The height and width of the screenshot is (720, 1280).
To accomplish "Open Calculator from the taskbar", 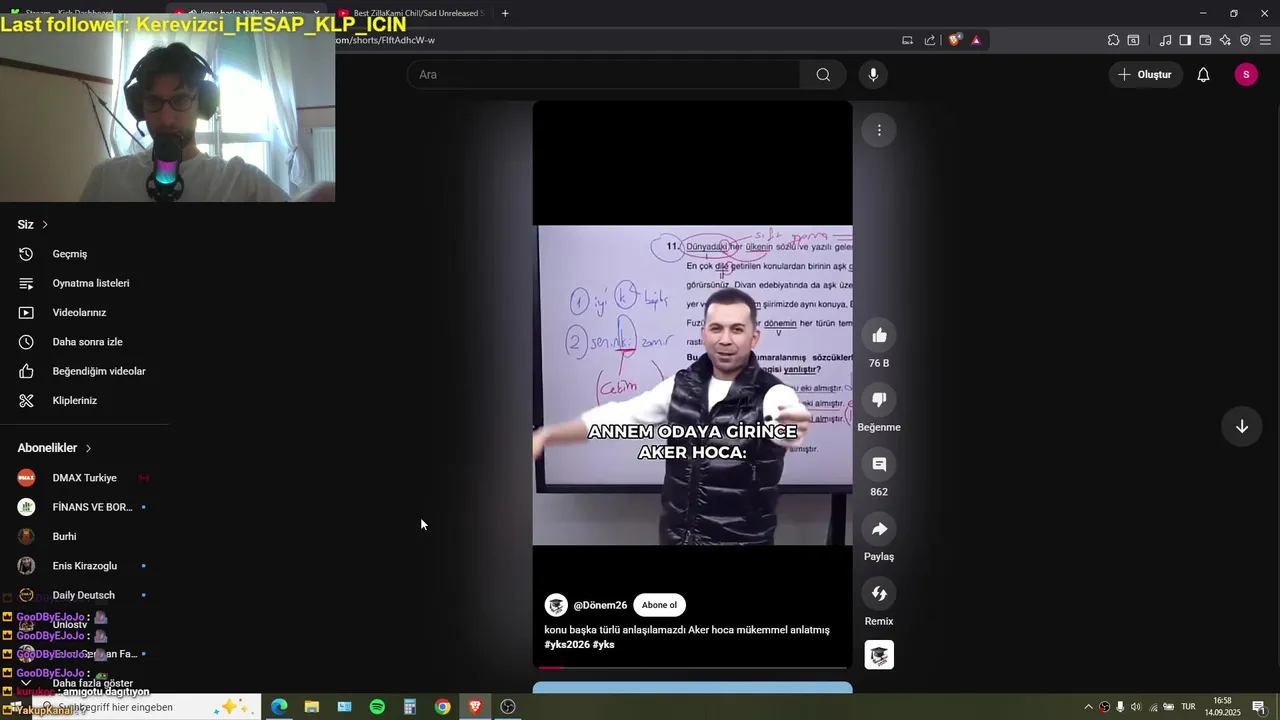I will point(410,707).
